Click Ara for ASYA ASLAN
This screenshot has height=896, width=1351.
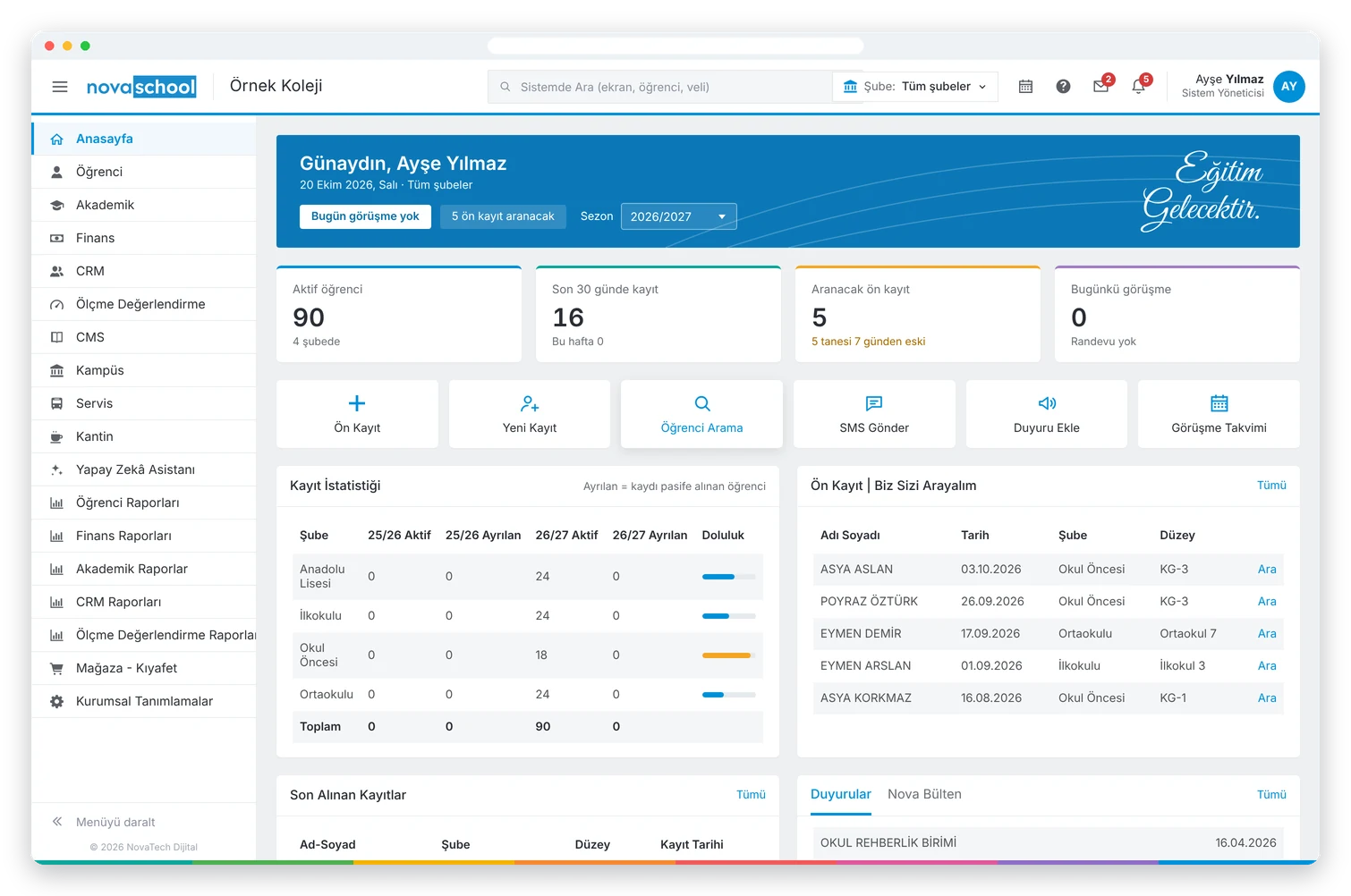click(1267, 569)
